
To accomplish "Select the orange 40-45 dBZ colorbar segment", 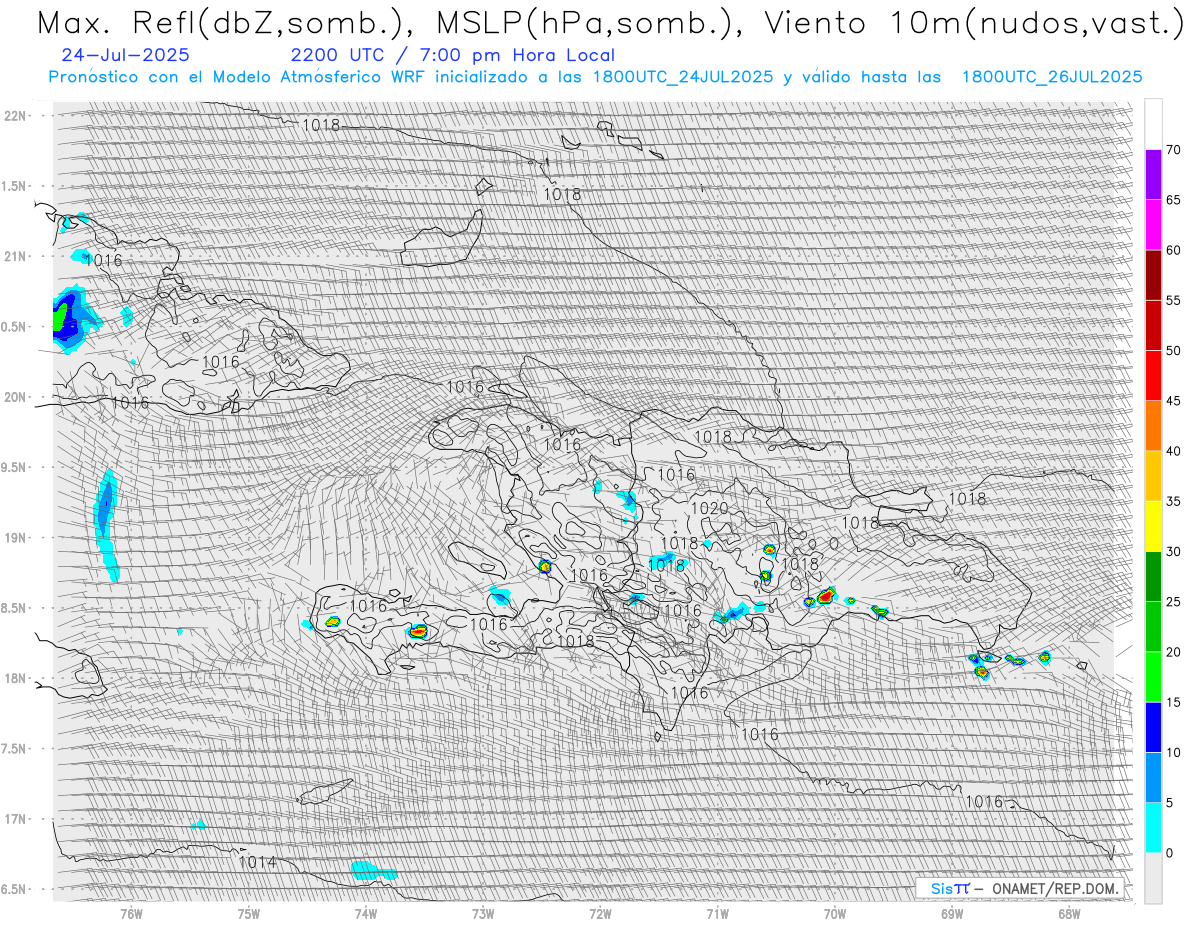I will (1153, 426).
